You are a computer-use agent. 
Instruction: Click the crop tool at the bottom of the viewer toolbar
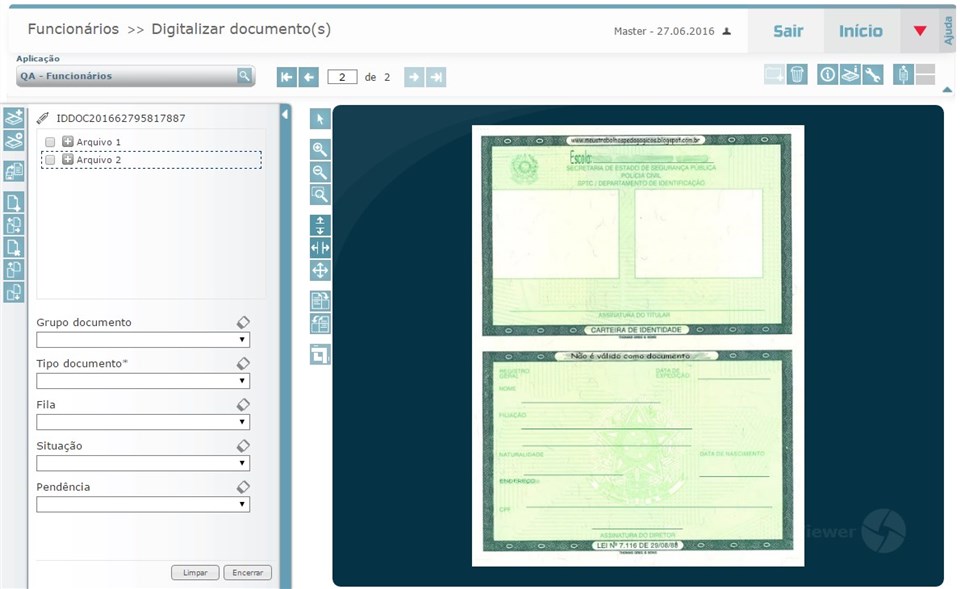[x=320, y=354]
